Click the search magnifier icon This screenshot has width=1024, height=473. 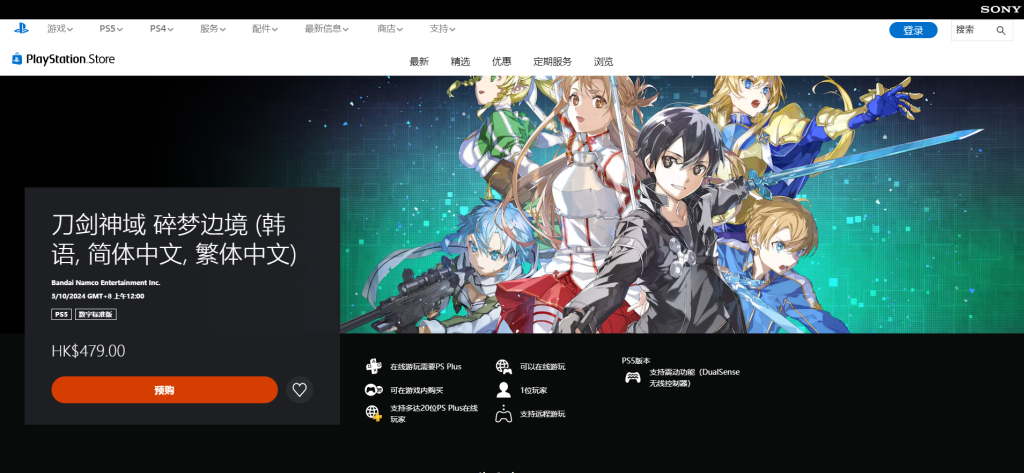(1000, 30)
